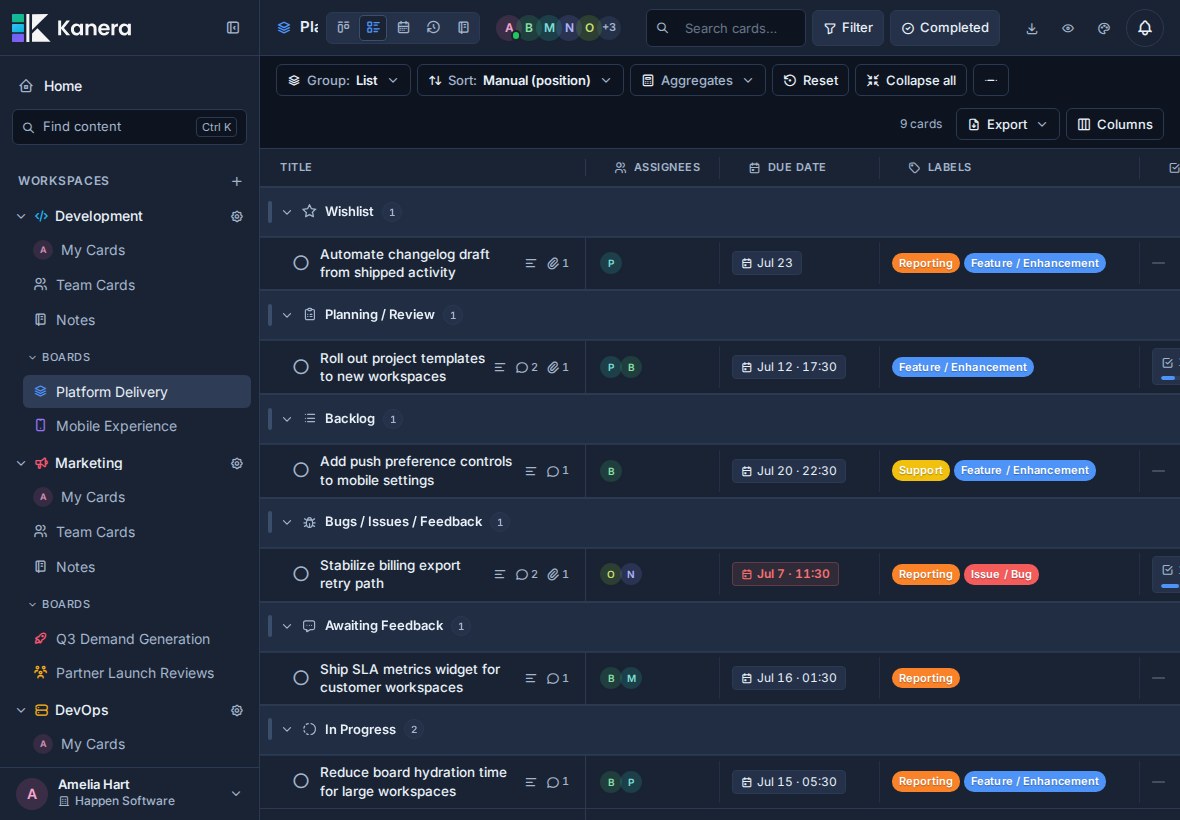Viewport: 1180px width, 820px height.
Task: Collapse the In Progress group
Action: click(x=287, y=730)
